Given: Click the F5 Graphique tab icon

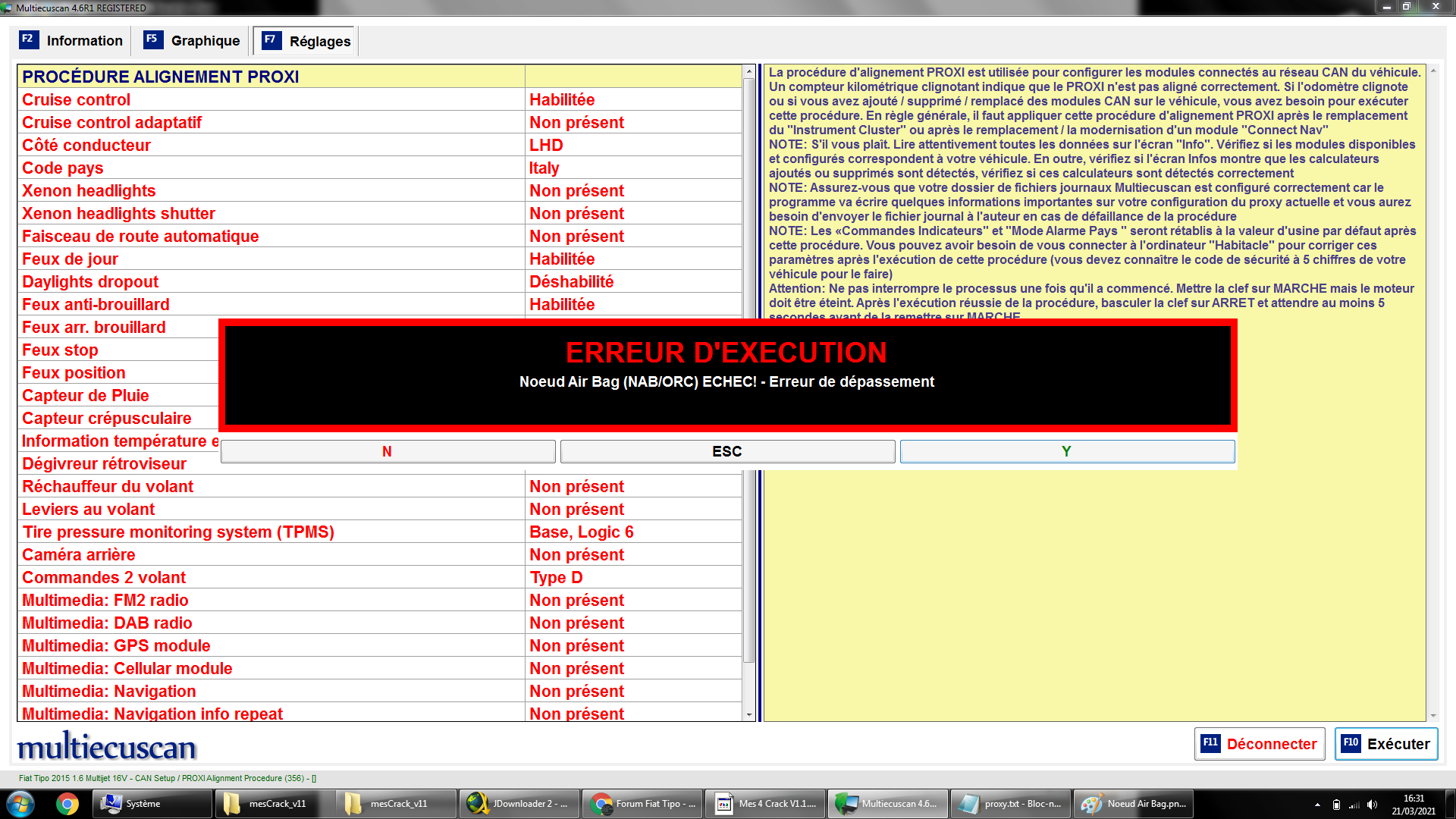Looking at the screenshot, I should tap(152, 39).
